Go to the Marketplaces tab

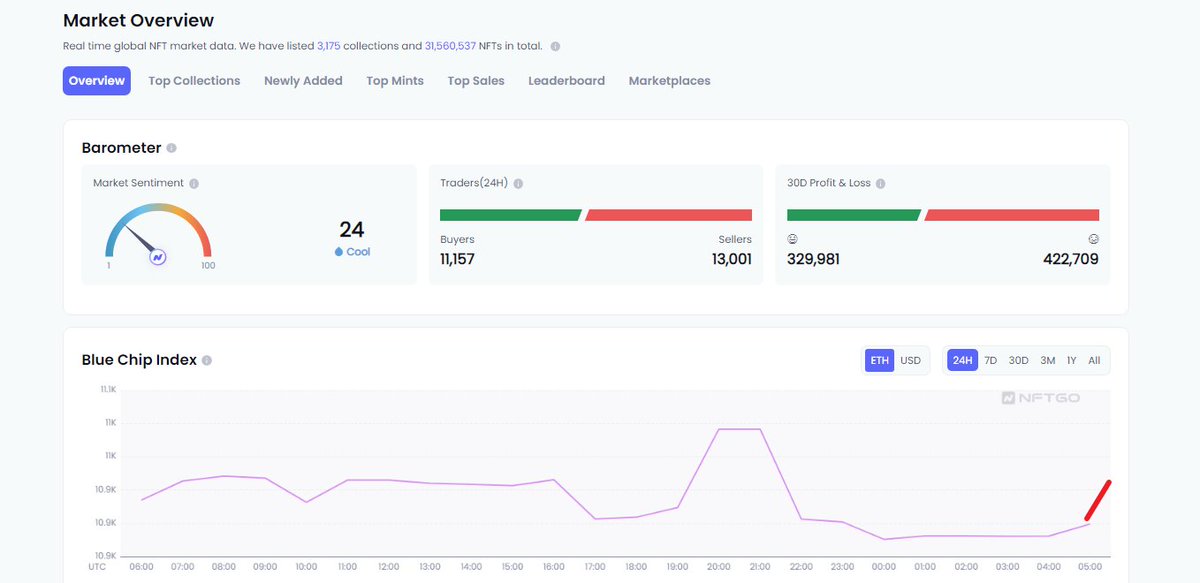point(669,81)
